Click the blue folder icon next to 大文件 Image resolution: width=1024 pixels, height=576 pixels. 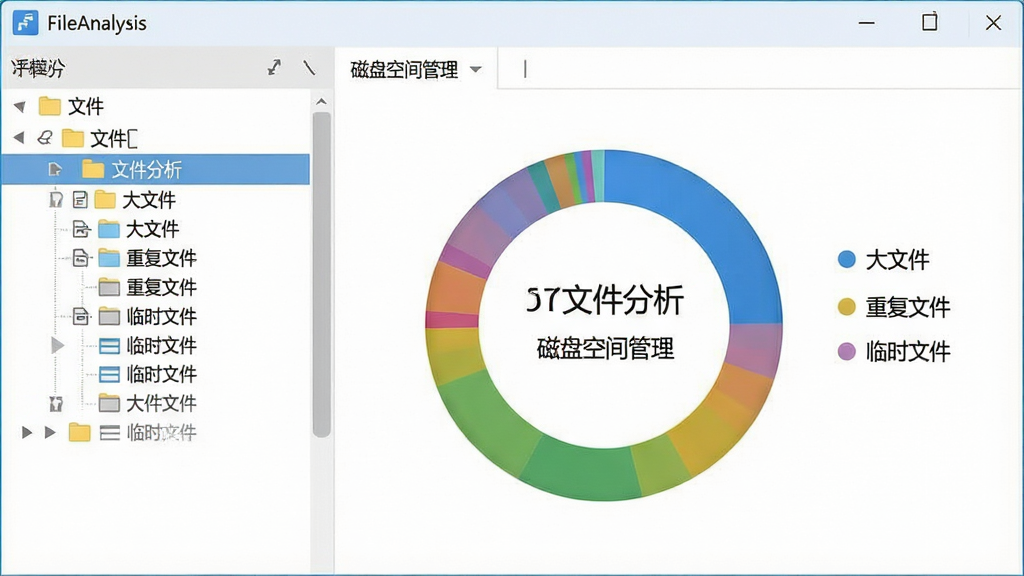109,229
